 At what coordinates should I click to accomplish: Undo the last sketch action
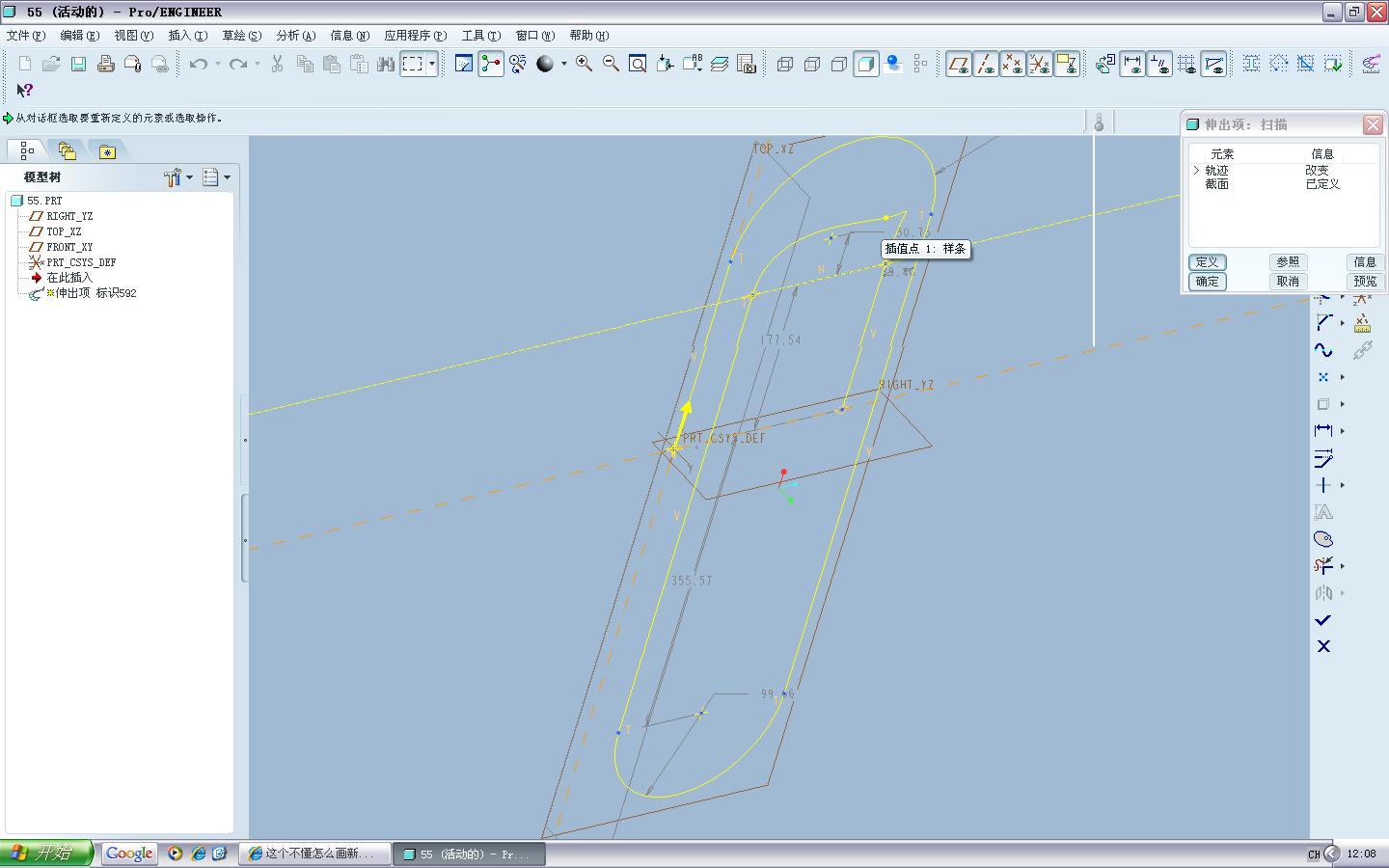tap(199, 64)
